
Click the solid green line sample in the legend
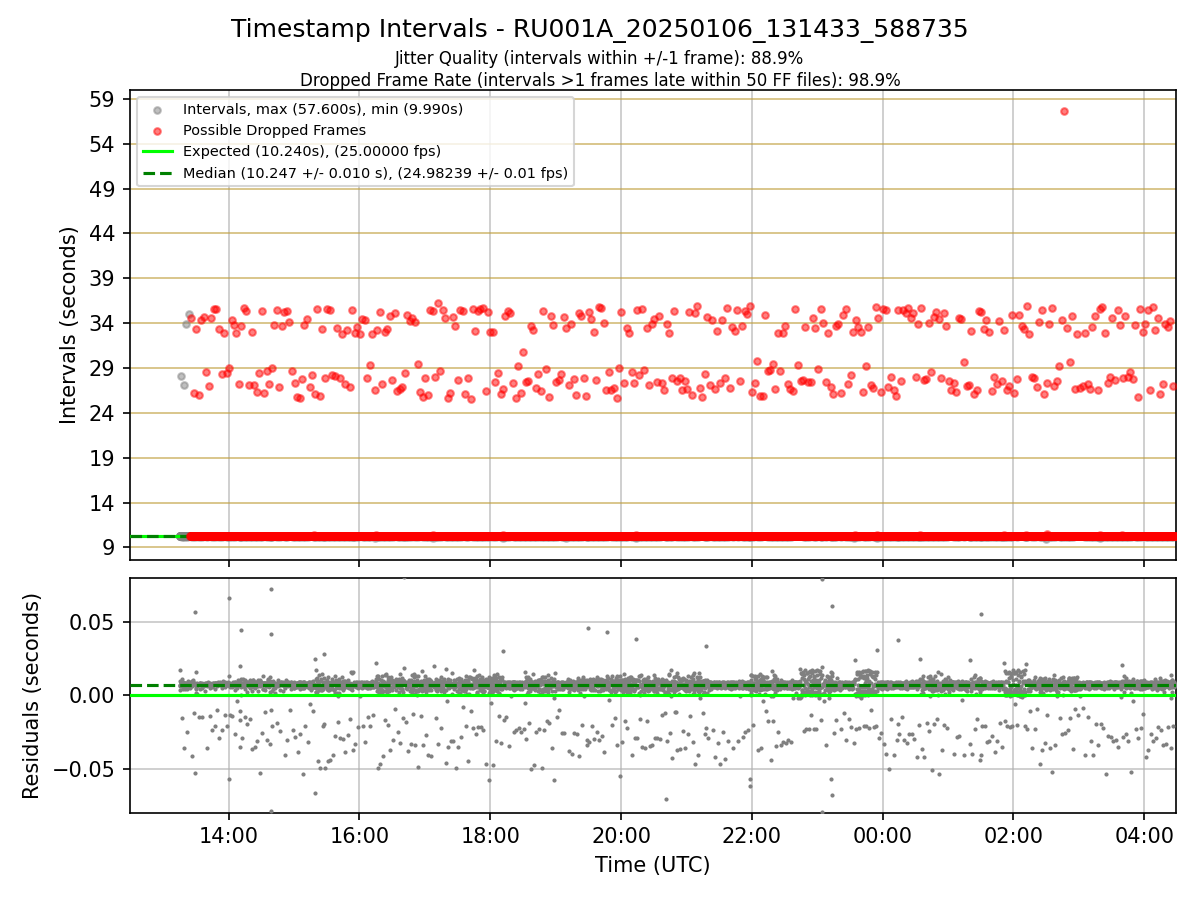[158, 152]
